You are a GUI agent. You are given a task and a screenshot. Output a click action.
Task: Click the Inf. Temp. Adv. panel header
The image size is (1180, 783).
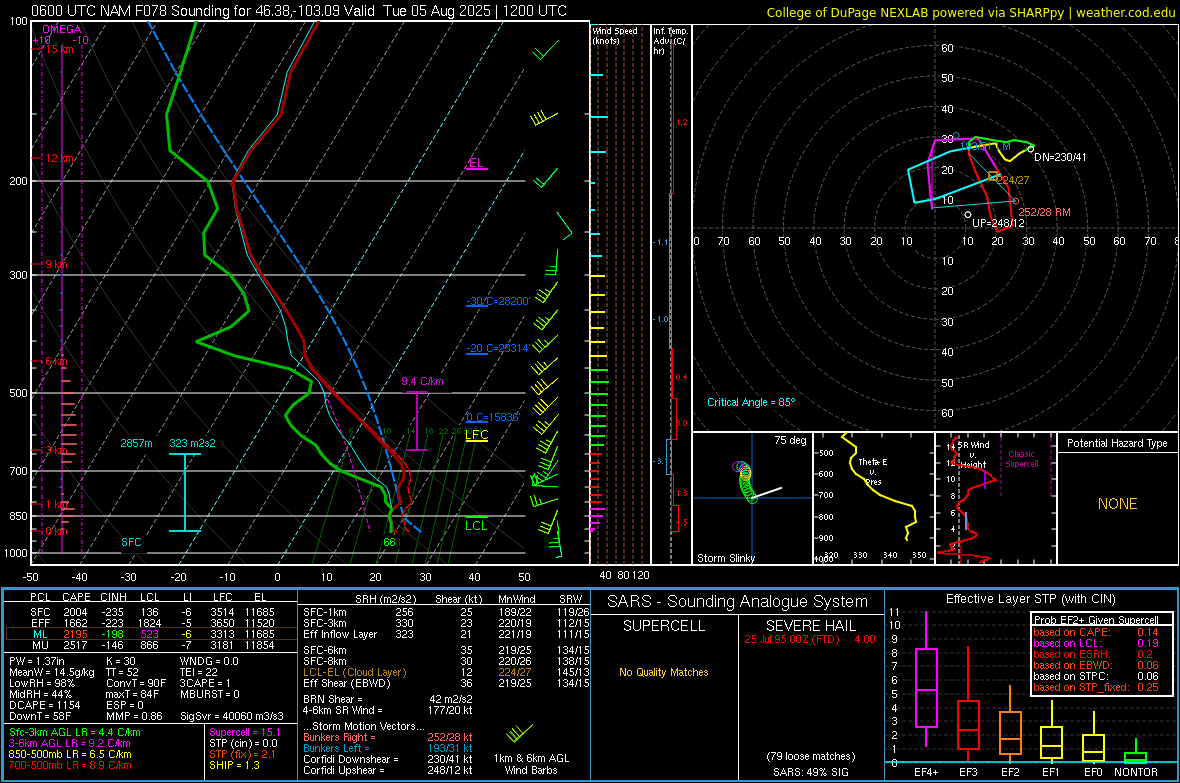670,41
